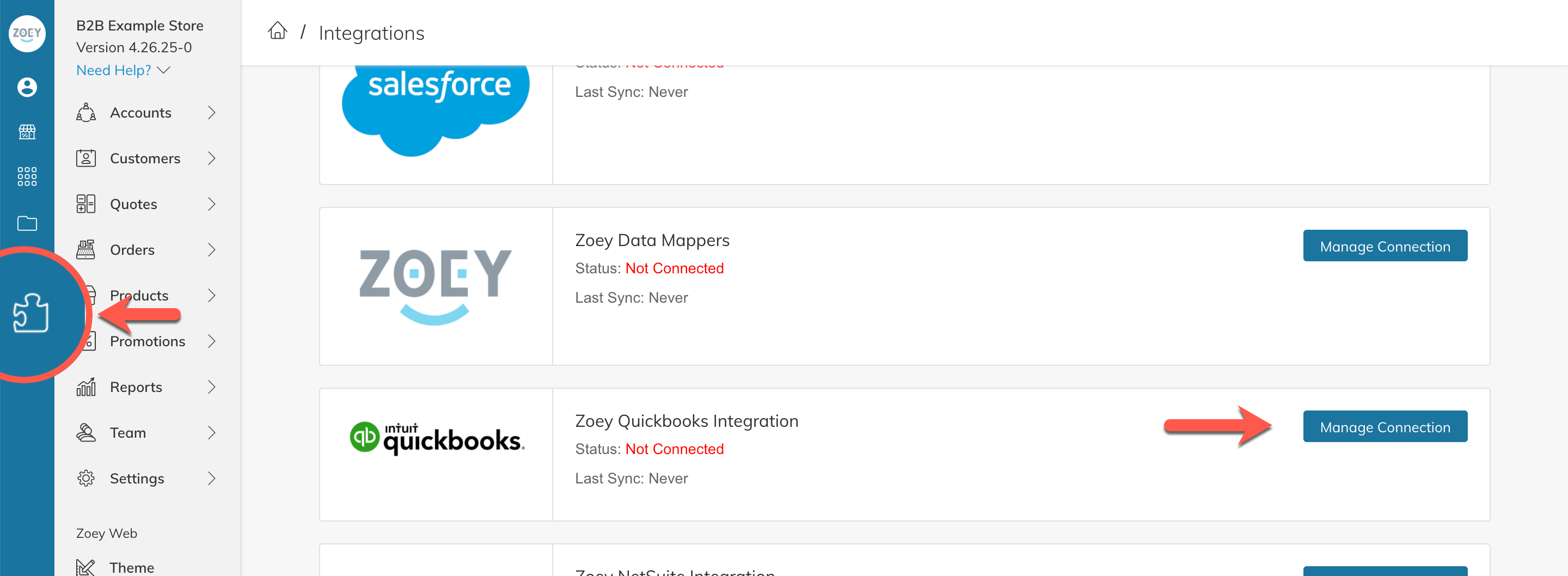
Task: Expand the Reports submenu chevron
Action: (x=212, y=387)
